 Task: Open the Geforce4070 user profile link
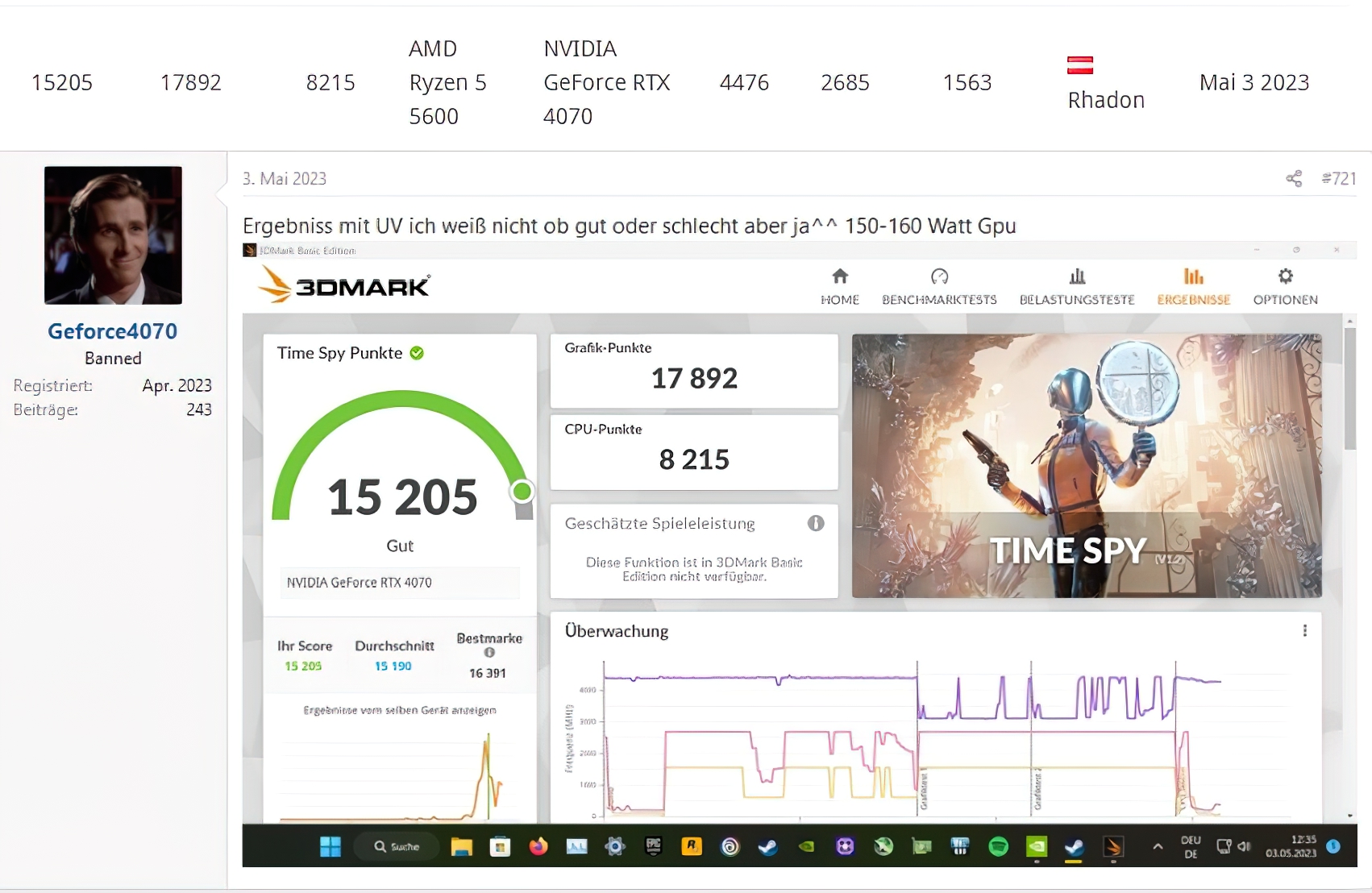(113, 331)
